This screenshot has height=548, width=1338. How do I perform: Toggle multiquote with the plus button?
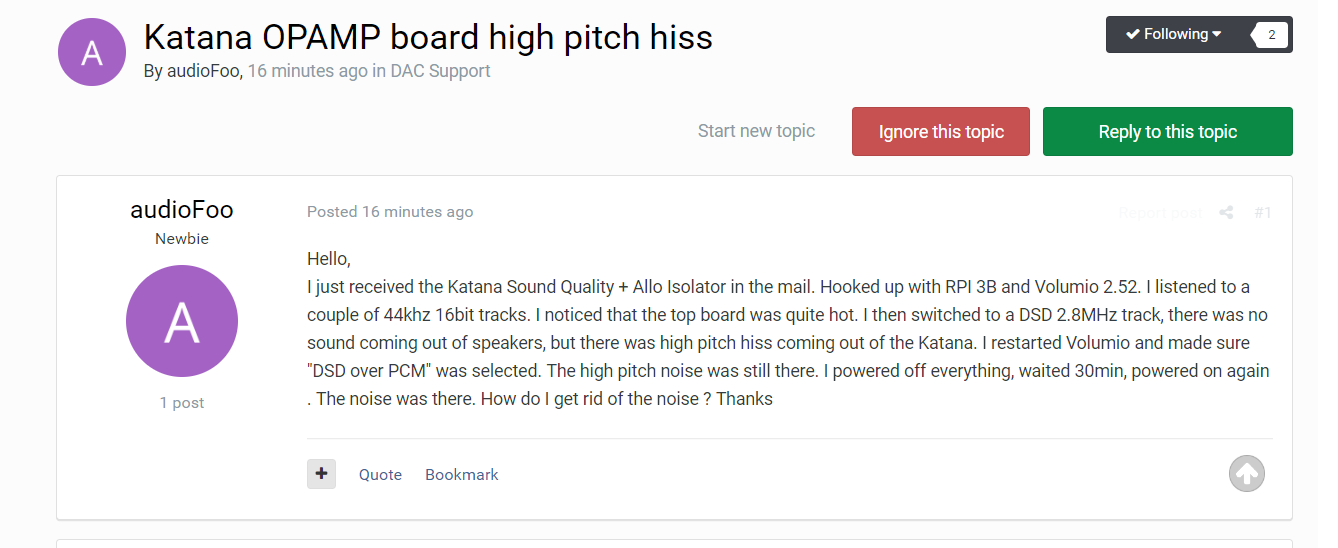pyautogui.click(x=321, y=474)
